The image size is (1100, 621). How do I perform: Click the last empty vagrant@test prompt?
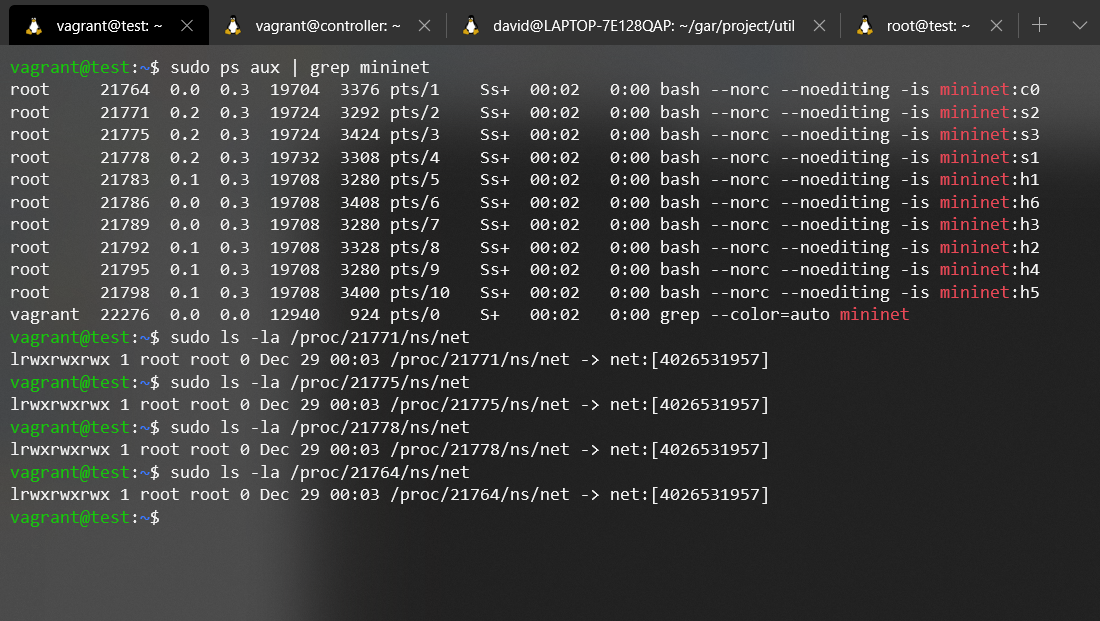click(85, 518)
